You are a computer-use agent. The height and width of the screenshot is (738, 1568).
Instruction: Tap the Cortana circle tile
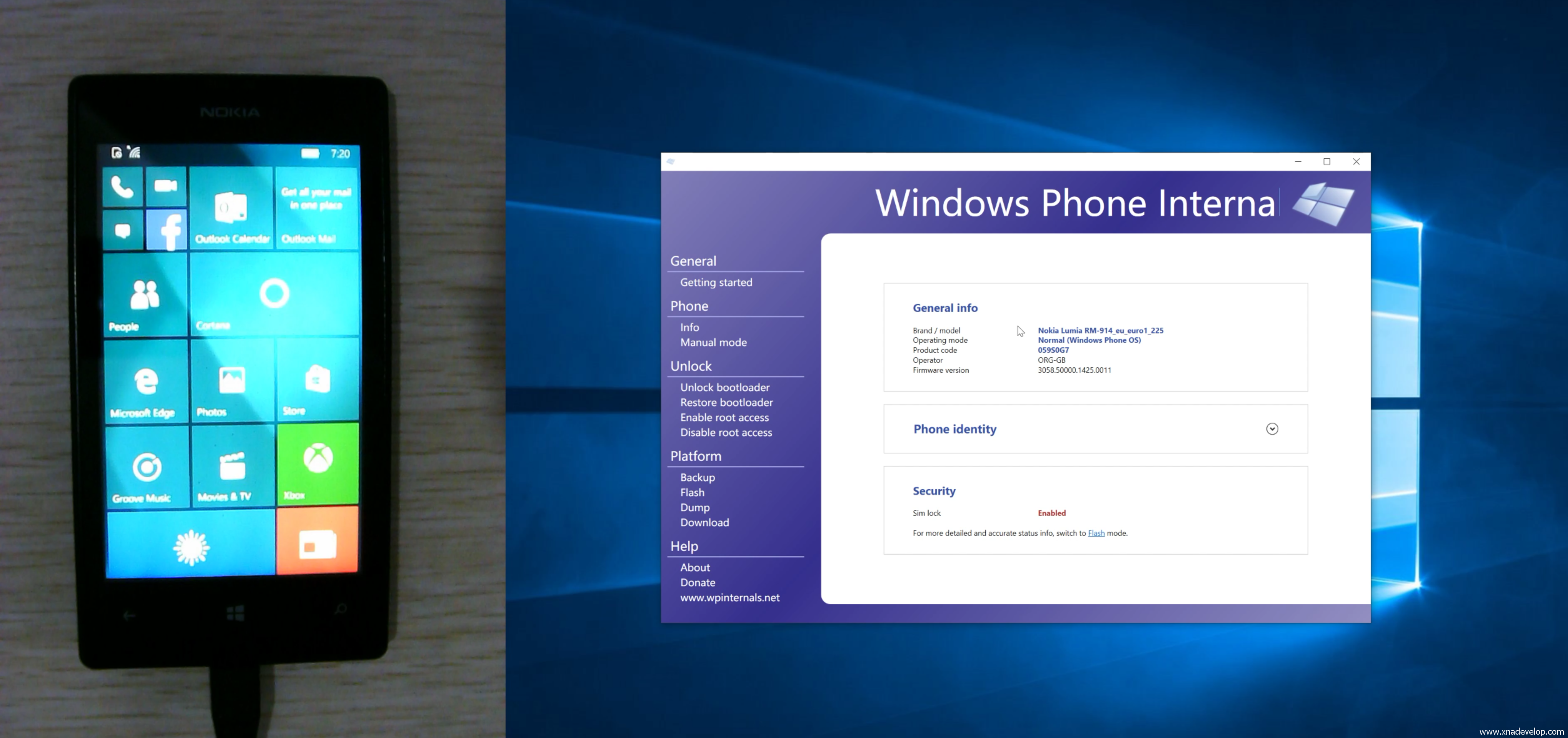point(275,294)
